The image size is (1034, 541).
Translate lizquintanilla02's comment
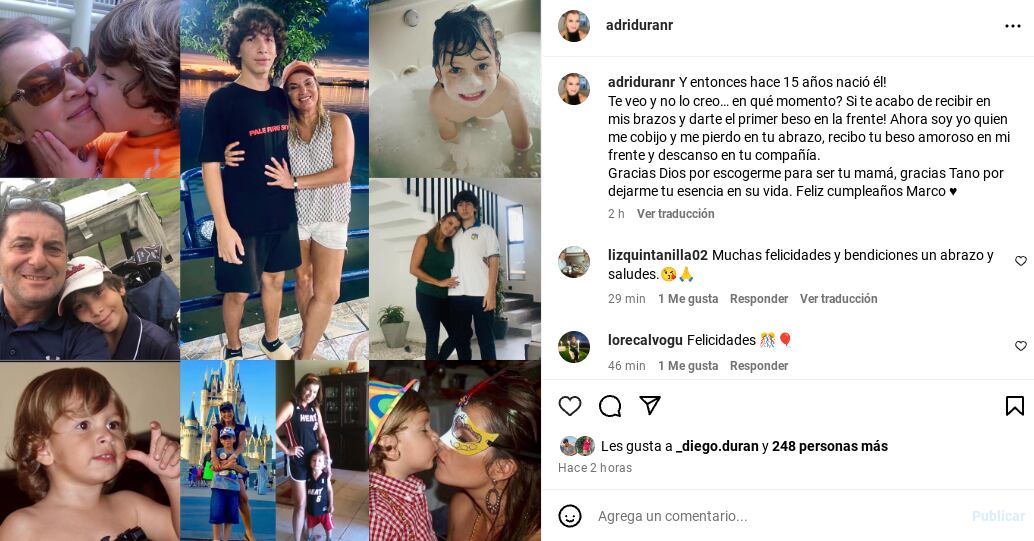(x=838, y=299)
